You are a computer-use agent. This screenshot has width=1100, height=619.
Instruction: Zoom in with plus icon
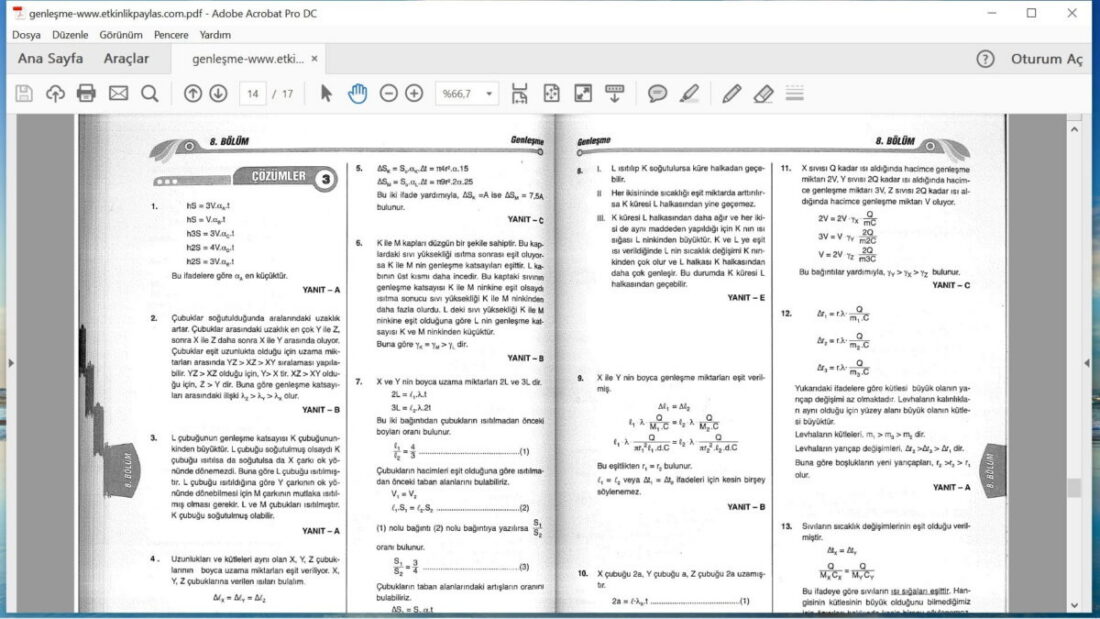point(414,93)
